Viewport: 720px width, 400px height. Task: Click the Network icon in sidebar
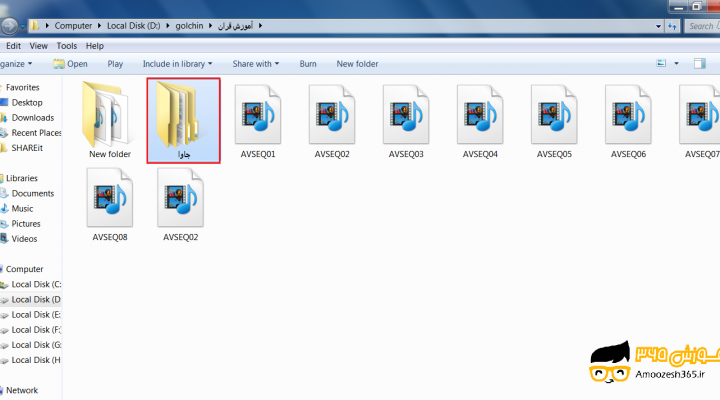click(x=2, y=390)
